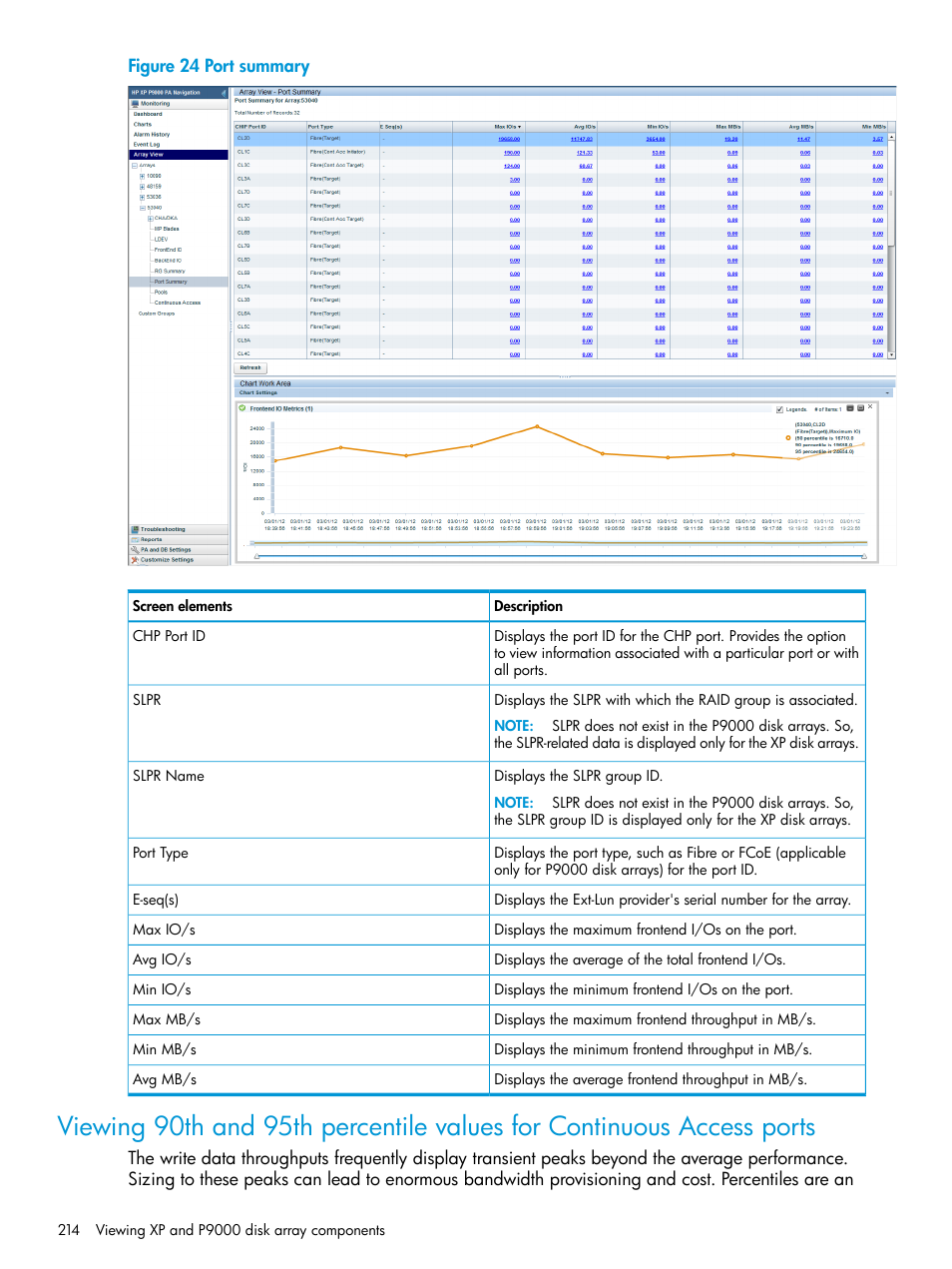Click the Monitoring section monitor icon

coord(135,103)
